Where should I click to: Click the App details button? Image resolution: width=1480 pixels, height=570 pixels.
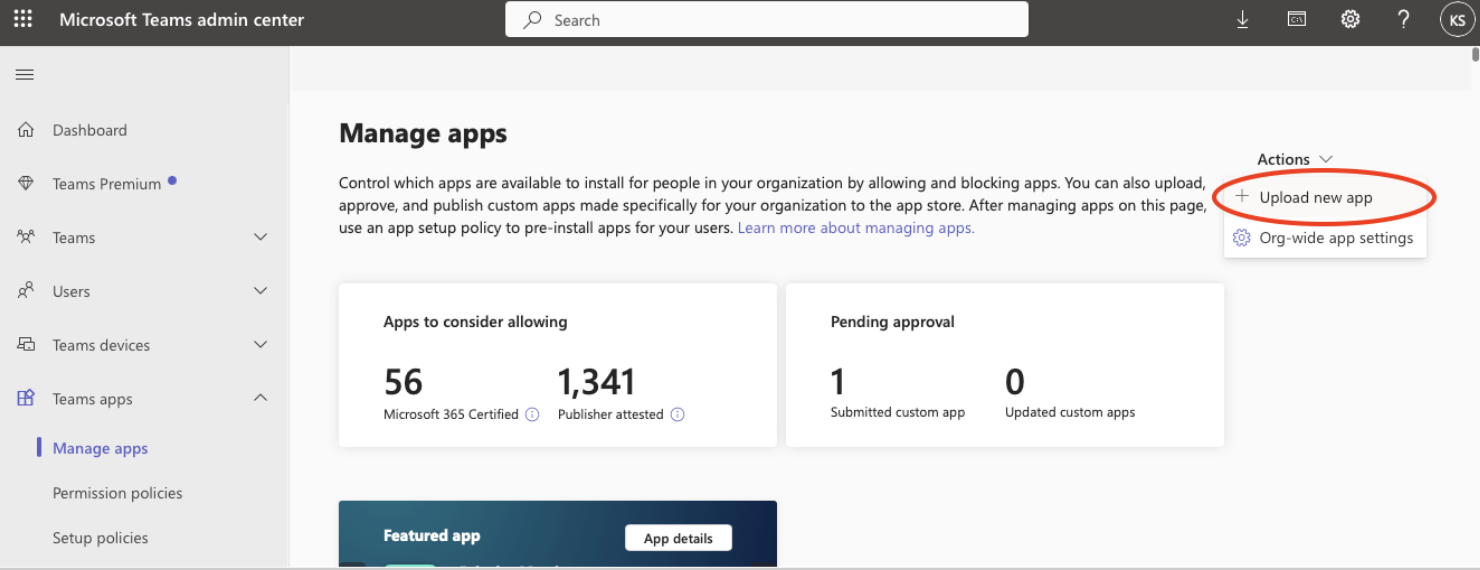coord(678,538)
